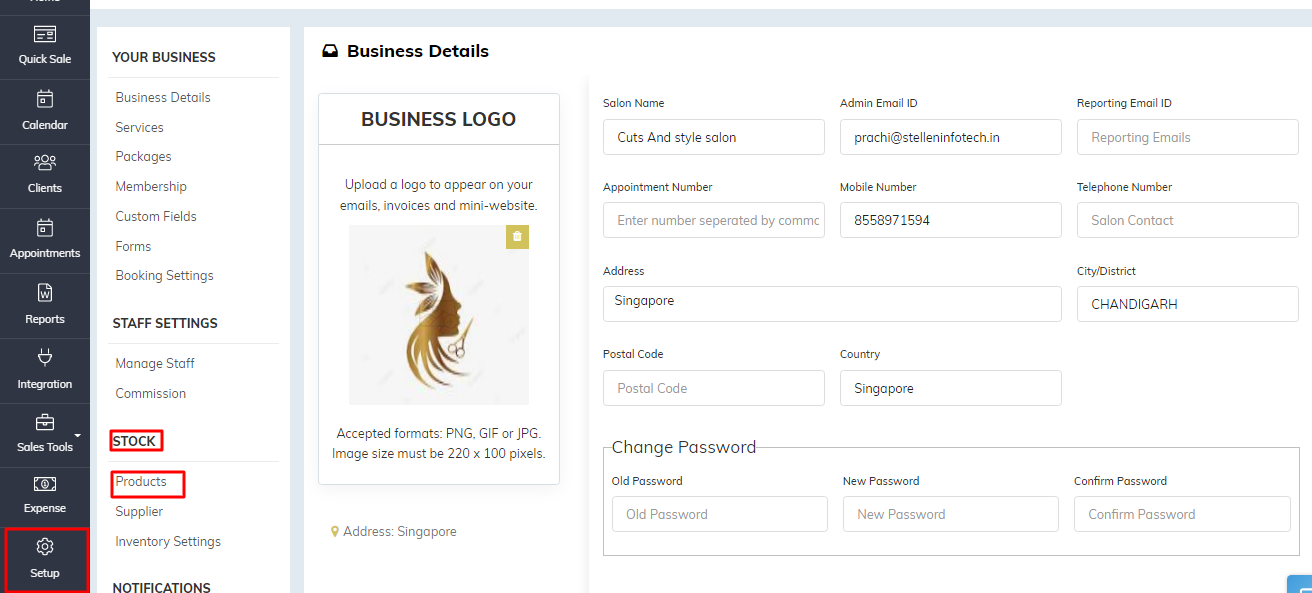Viewport: 1312px width, 593px height.
Task: Expand Sales Tools dropdown arrow
Action: pos(78,435)
